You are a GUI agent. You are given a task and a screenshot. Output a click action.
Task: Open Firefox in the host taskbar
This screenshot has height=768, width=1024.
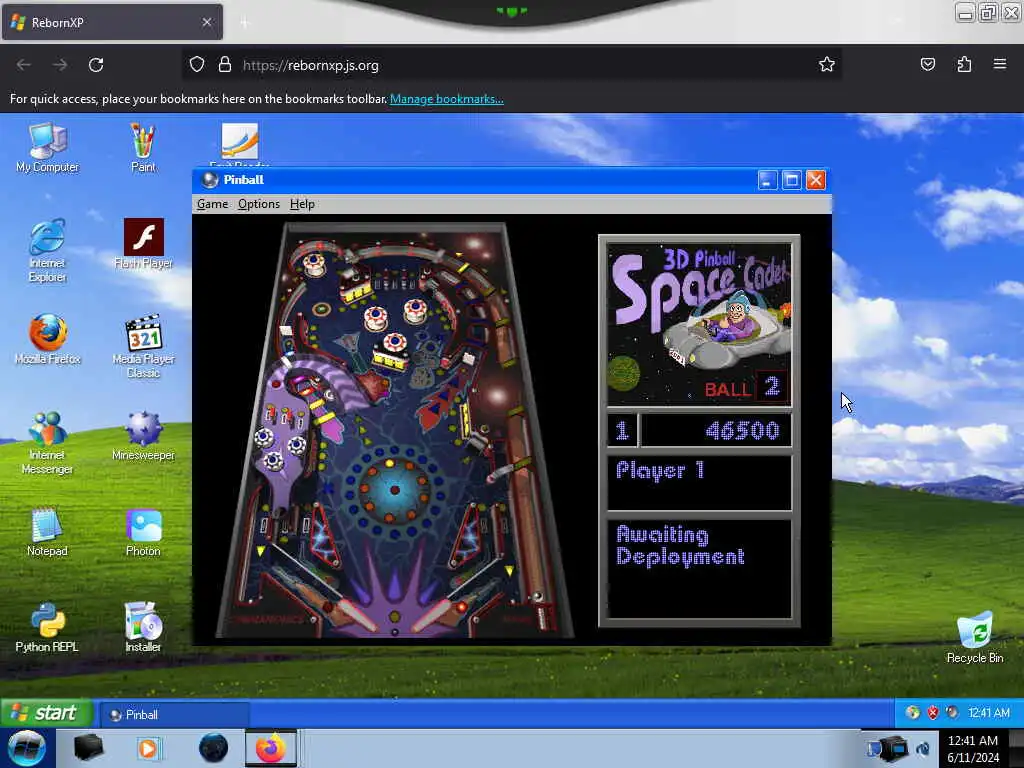[271, 748]
